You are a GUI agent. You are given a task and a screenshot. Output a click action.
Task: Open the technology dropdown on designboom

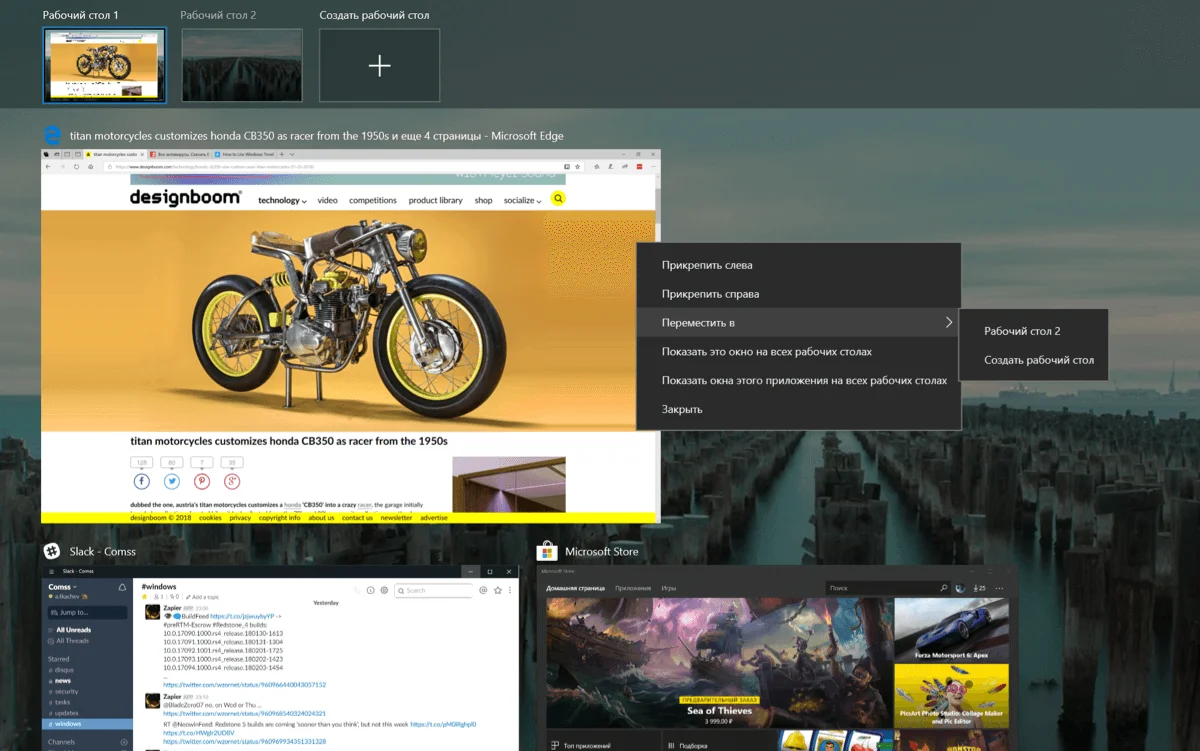[x=282, y=200]
